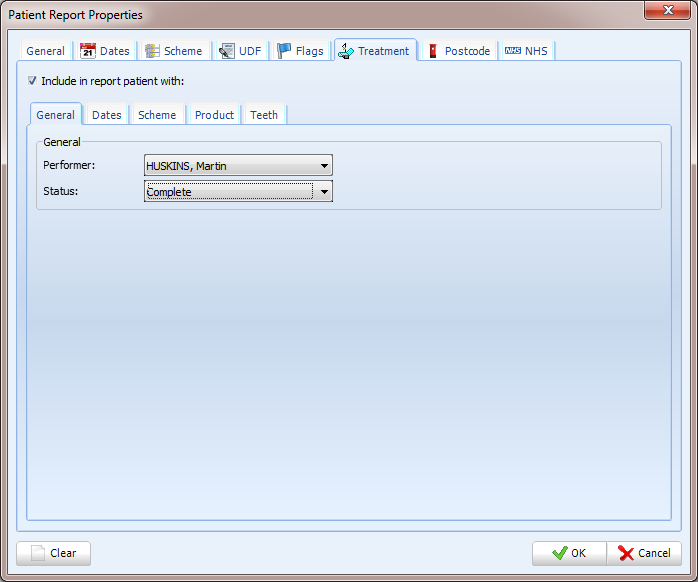Uncheck 'Include in report patient with'
Screen dimensions: 698x582
[x=32, y=81]
